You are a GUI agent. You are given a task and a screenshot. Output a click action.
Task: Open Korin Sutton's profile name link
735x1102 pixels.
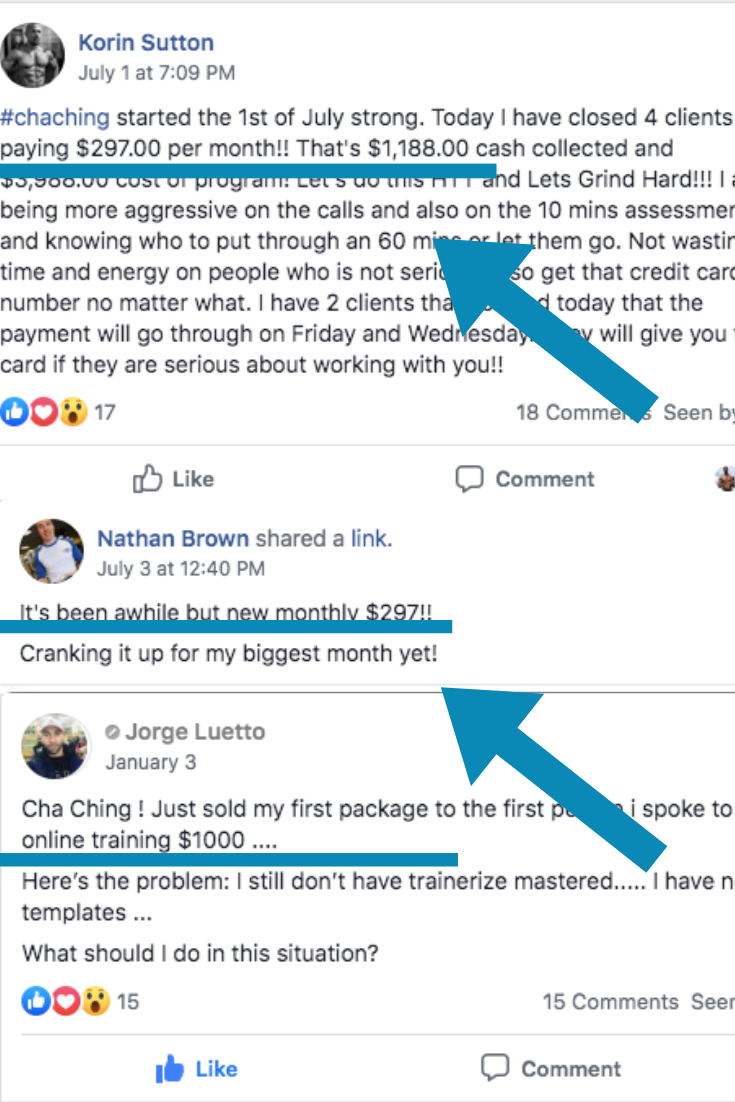146,42
